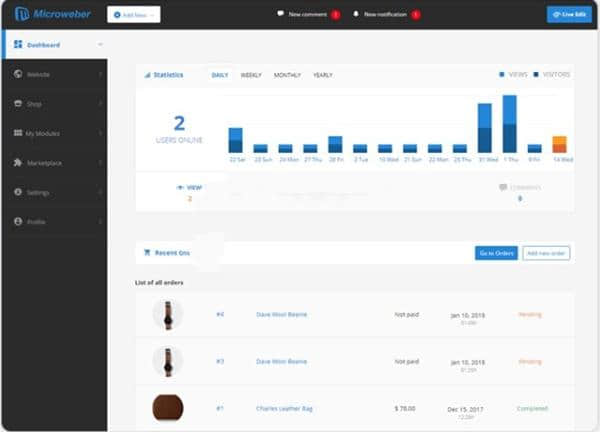Click the Shop icon in sidebar
Screen dimensions: 600x432
(x=18, y=103)
